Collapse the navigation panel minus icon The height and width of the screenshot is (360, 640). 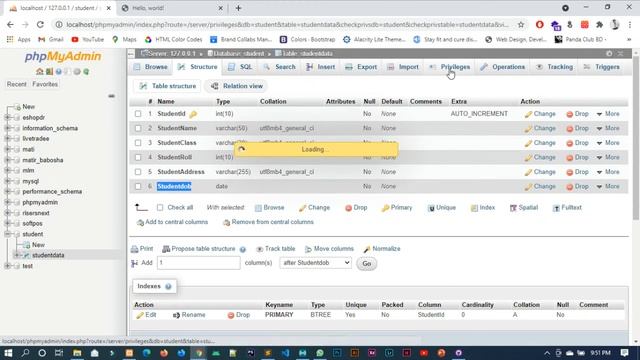(111, 96)
